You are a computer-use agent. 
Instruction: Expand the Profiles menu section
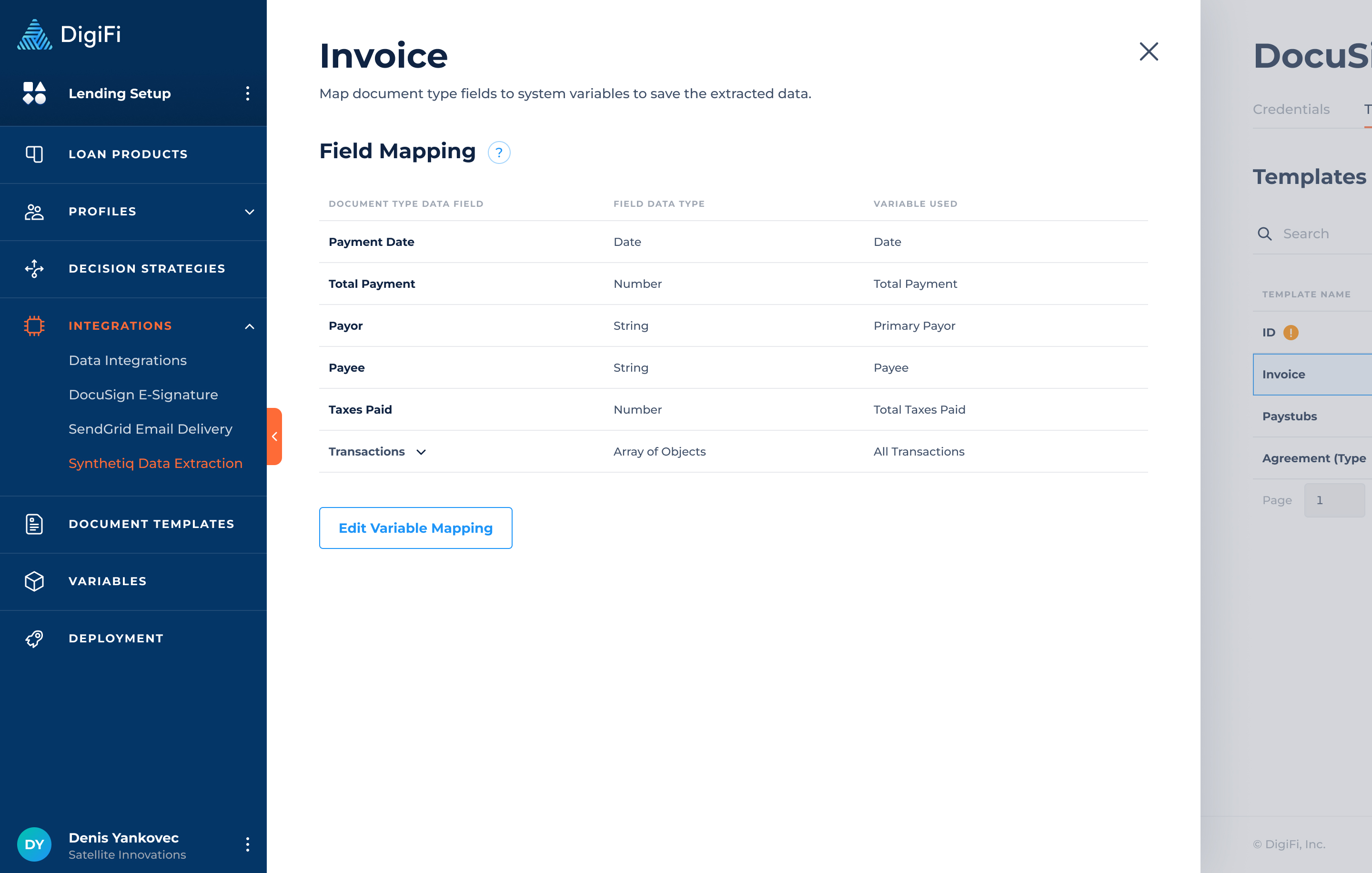[x=249, y=212]
